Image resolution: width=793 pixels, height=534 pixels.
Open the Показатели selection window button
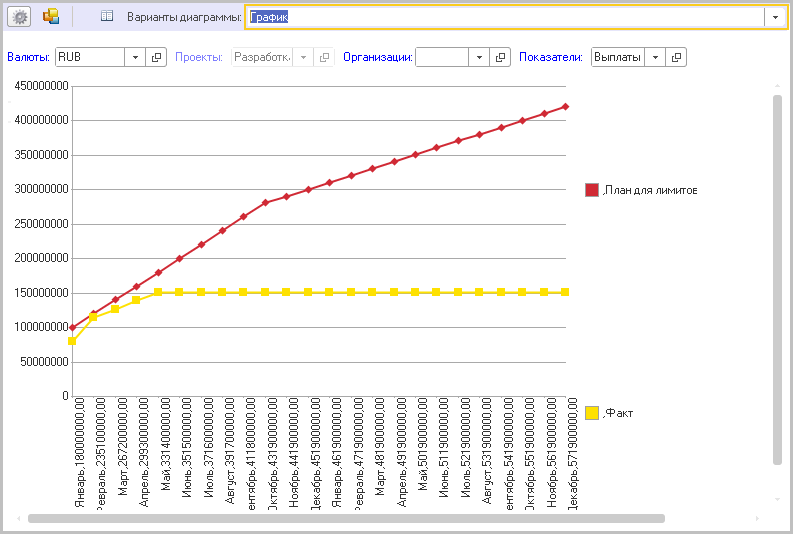(677, 58)
